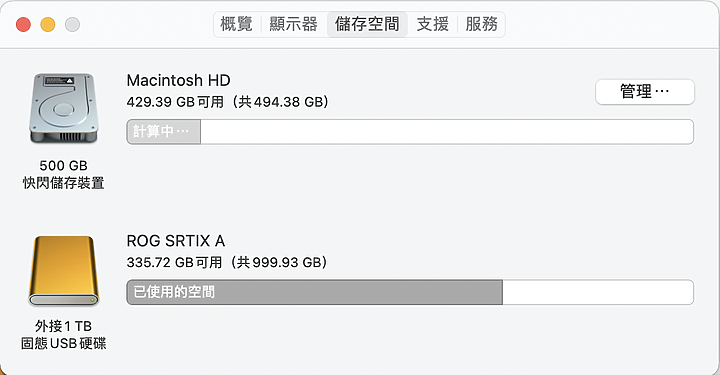The width and height of the screenshot is (720, 375).
Task: Close the window with the red button
Action: pyautogui.click(x=23, y=24)
